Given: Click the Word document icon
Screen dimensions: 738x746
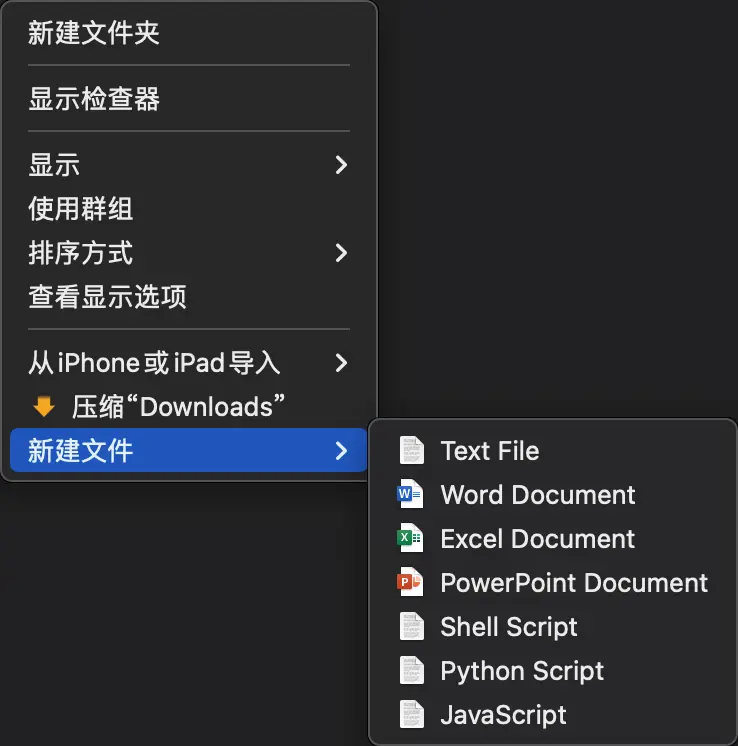Looking at the screenshot, I should pyautogui.click(x=411, y=494).
